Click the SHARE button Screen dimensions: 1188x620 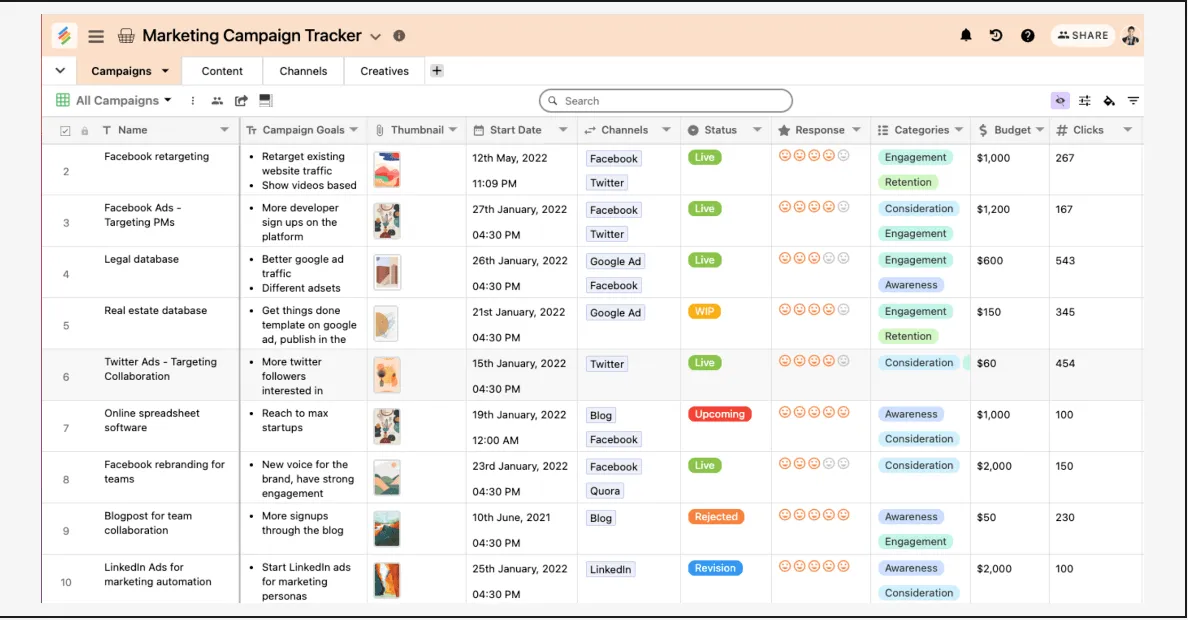(x=1083, y=36)
